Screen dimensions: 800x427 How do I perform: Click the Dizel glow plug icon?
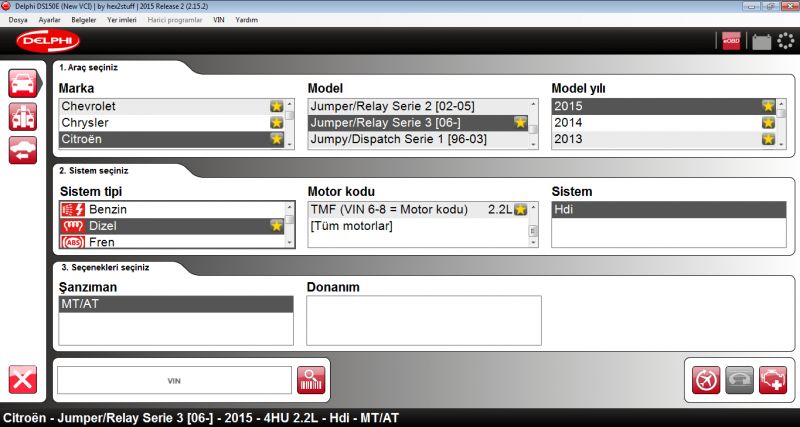72,225
